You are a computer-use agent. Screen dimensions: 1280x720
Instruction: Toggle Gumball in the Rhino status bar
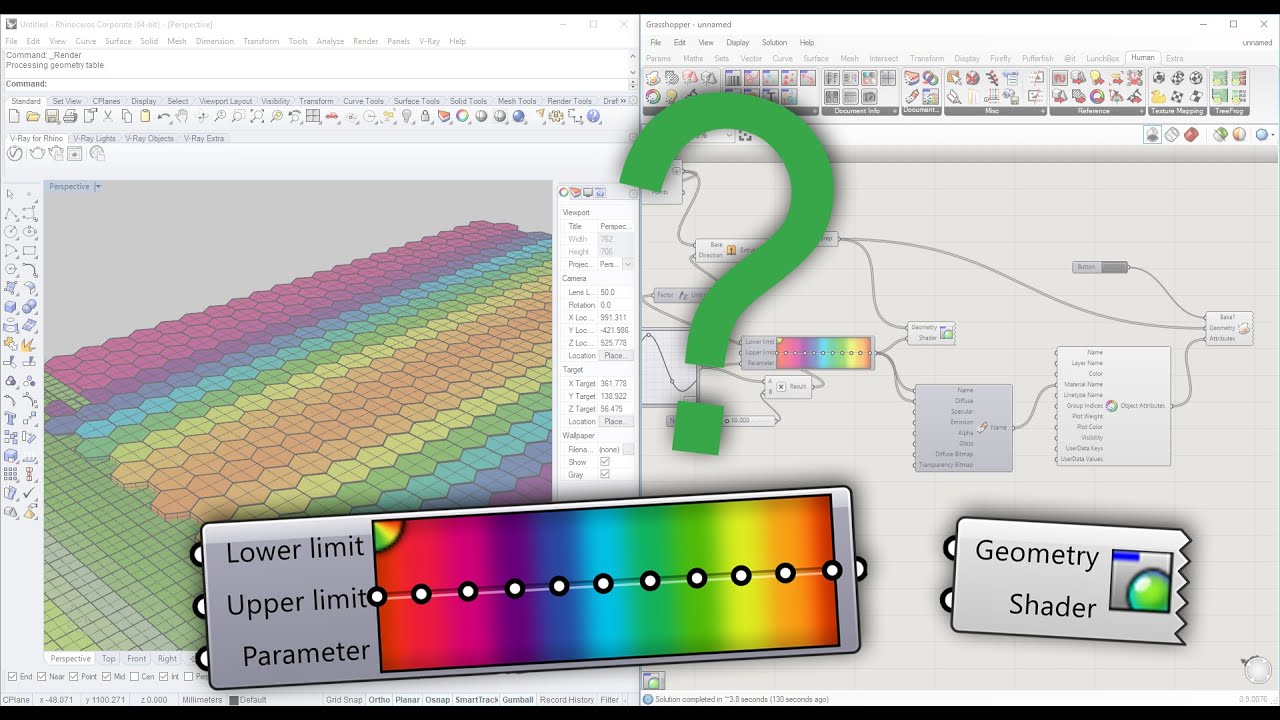[518, 700]
